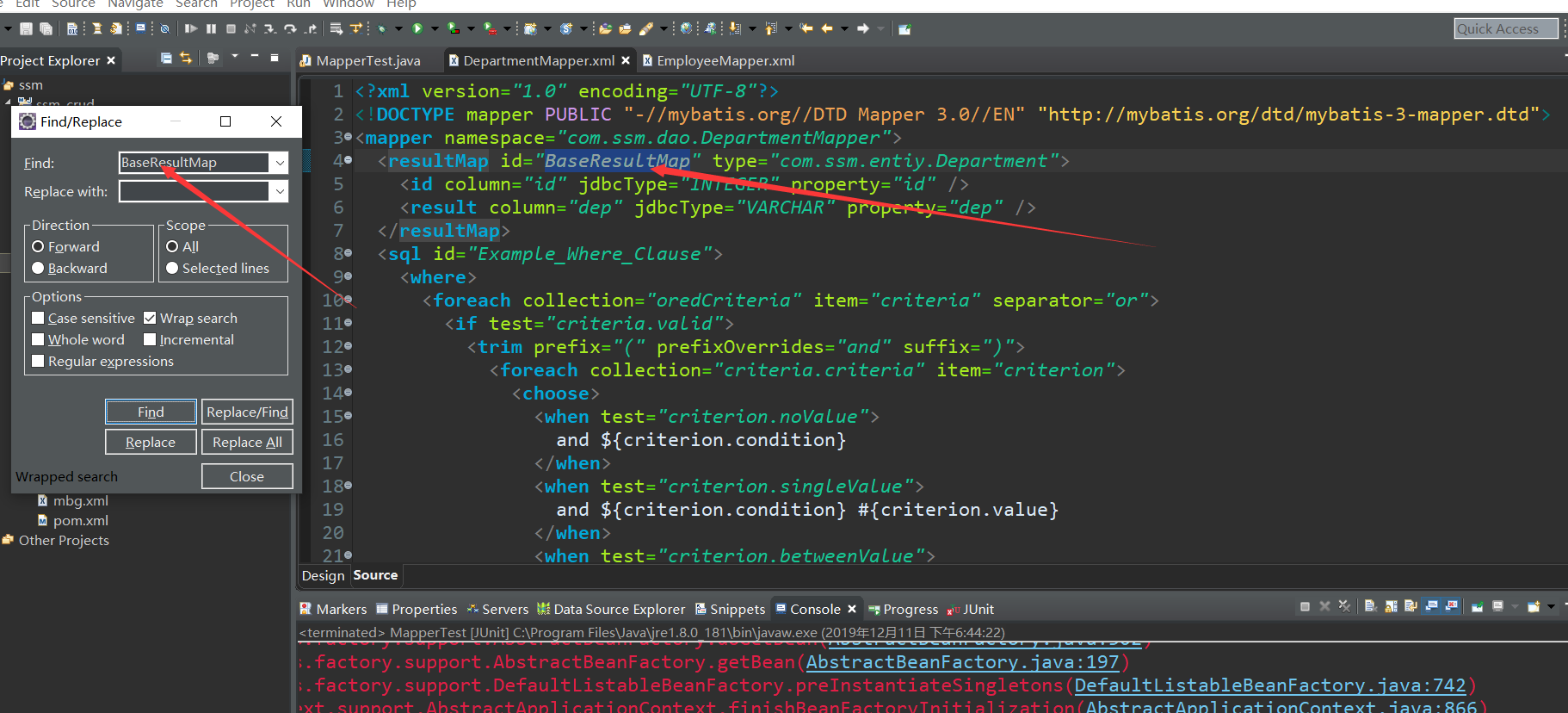Click the Terminate icon in main toolbar

(231, 28)
